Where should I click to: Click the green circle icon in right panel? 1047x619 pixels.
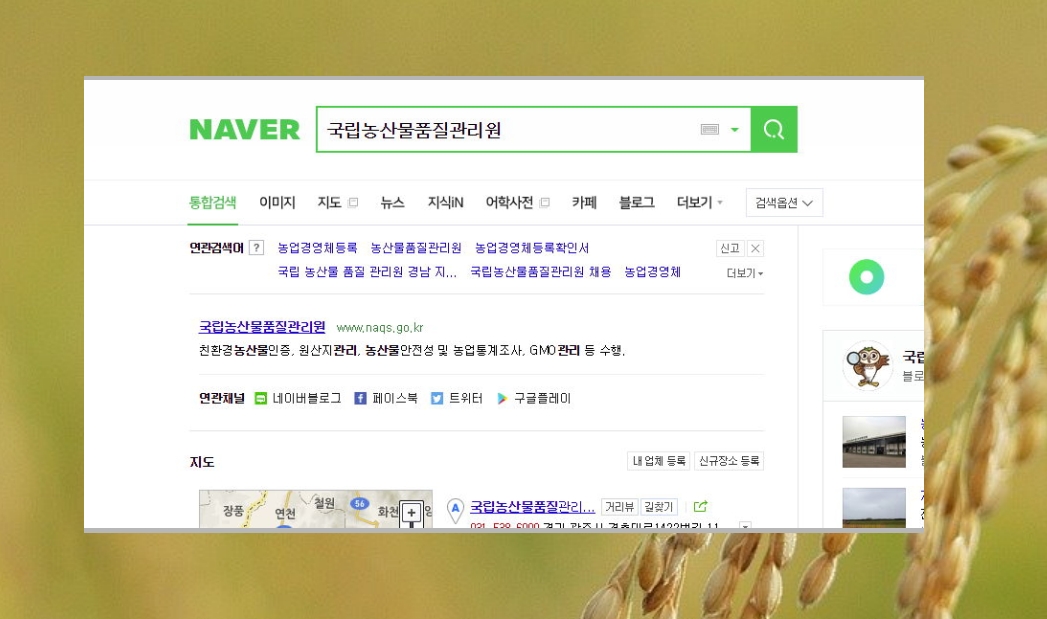click(867, 277)
